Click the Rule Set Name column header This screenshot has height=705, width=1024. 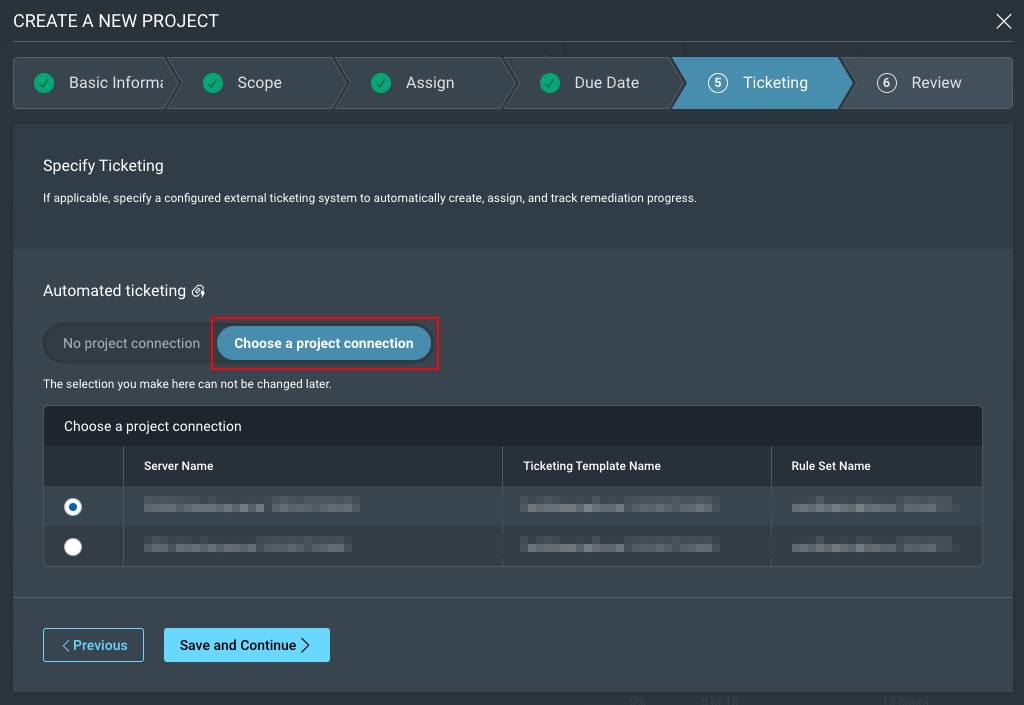(x=830, y=466)
